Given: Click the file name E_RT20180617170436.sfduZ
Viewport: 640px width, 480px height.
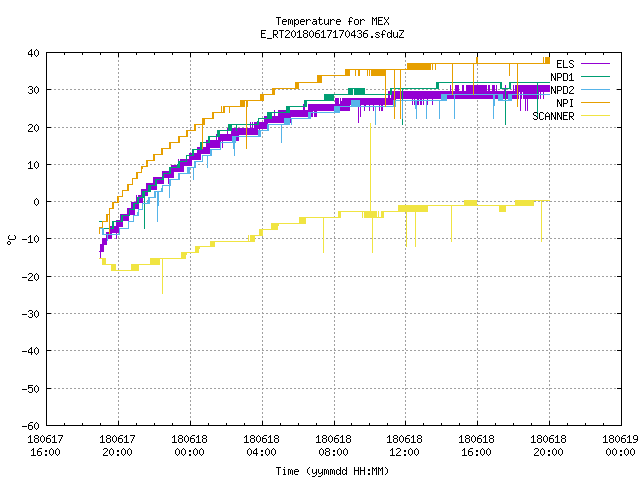Looking at the screenshot, I should pos(332,34).
